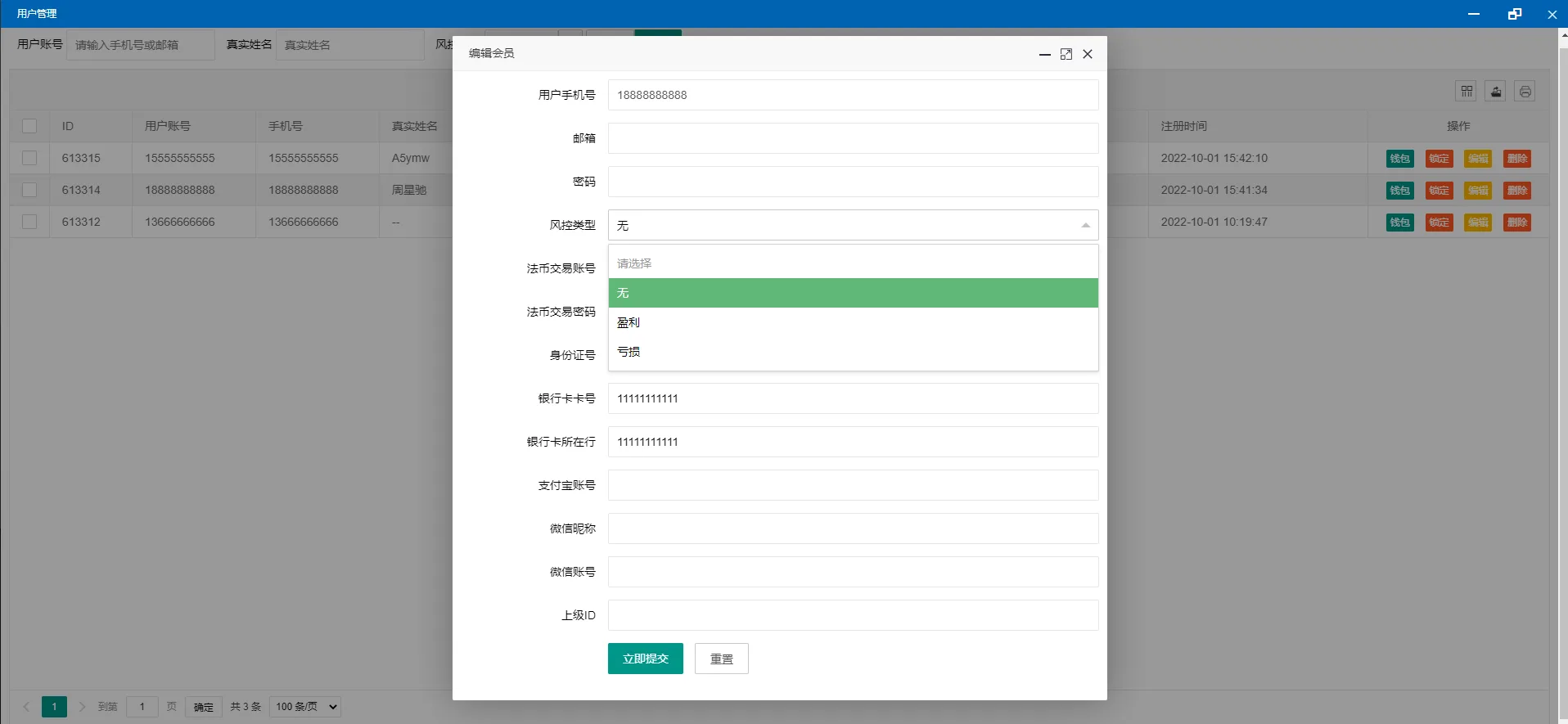This screenshot has width=1568, height=724.
Task: Click the export table icon
Action: 1496,92
